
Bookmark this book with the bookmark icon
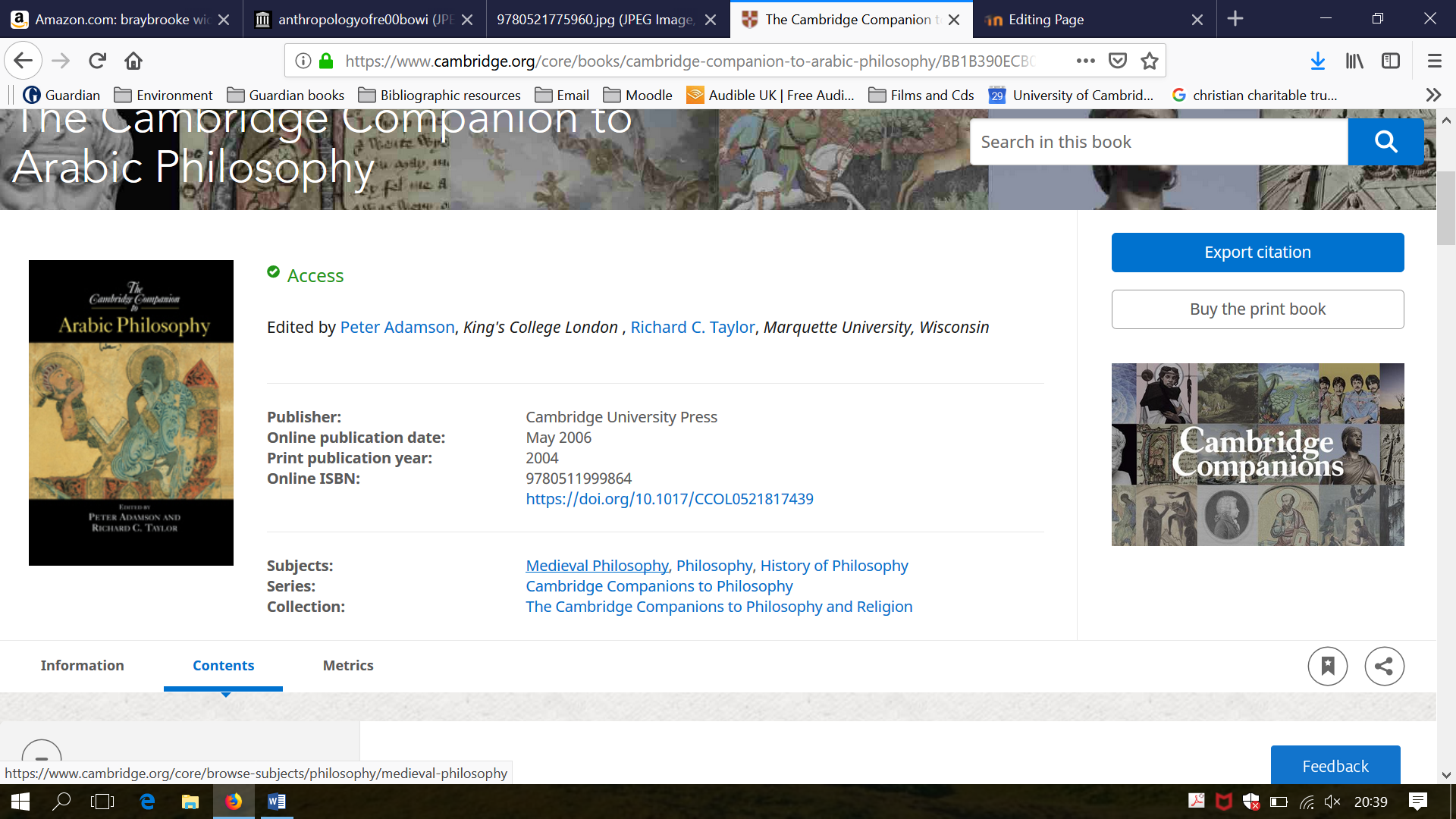1327,666
